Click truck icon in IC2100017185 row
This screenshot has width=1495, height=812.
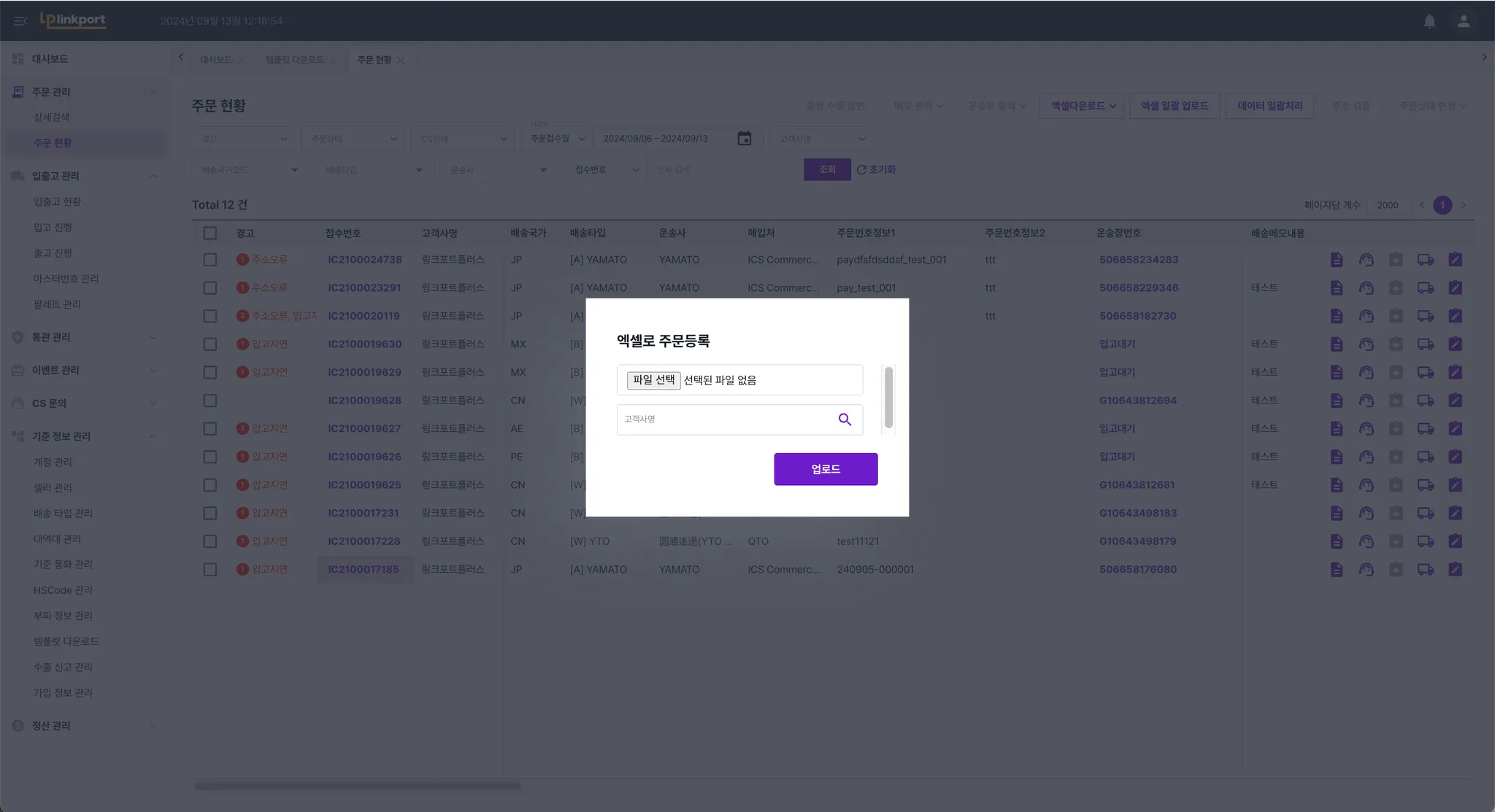[x=1425, y=570]
